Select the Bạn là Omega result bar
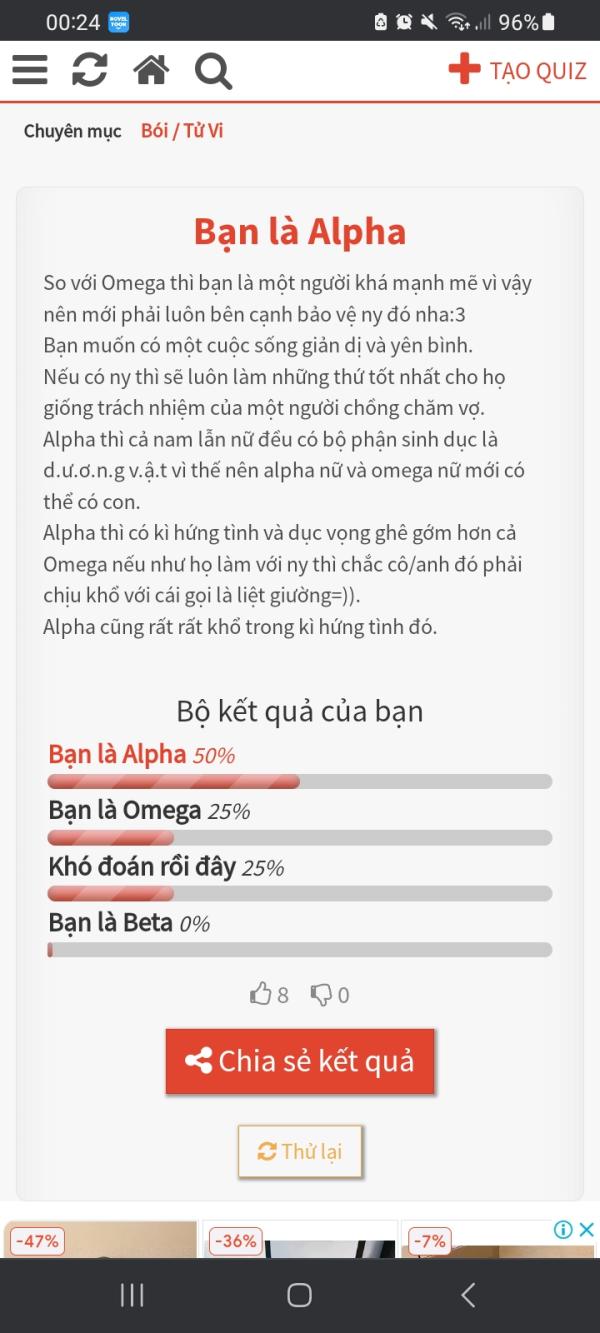This screenshot has height=1333, width=600. (x=300, y=837)
